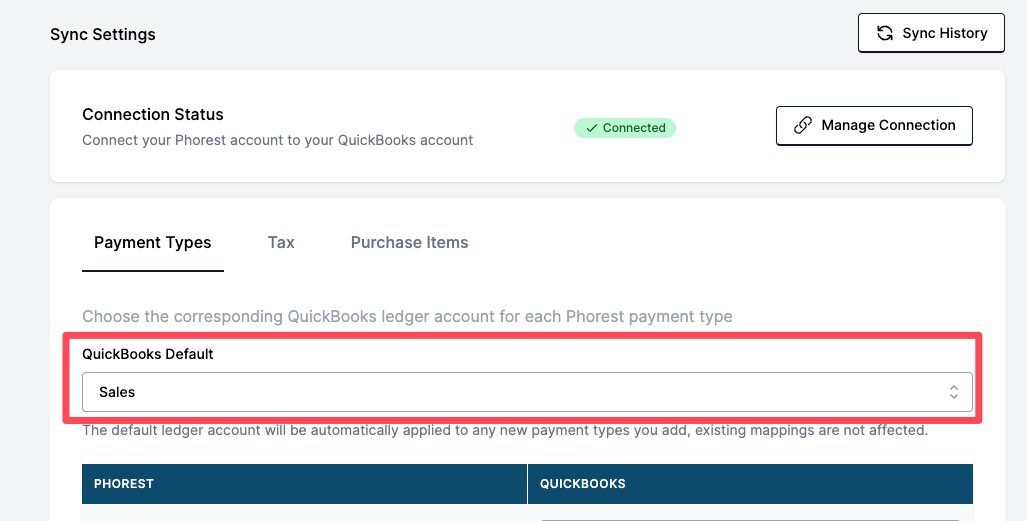The height and width of the screenshot is (521, 1027).
Task: Open the Tax tab
Action: (x=281, y=242)
